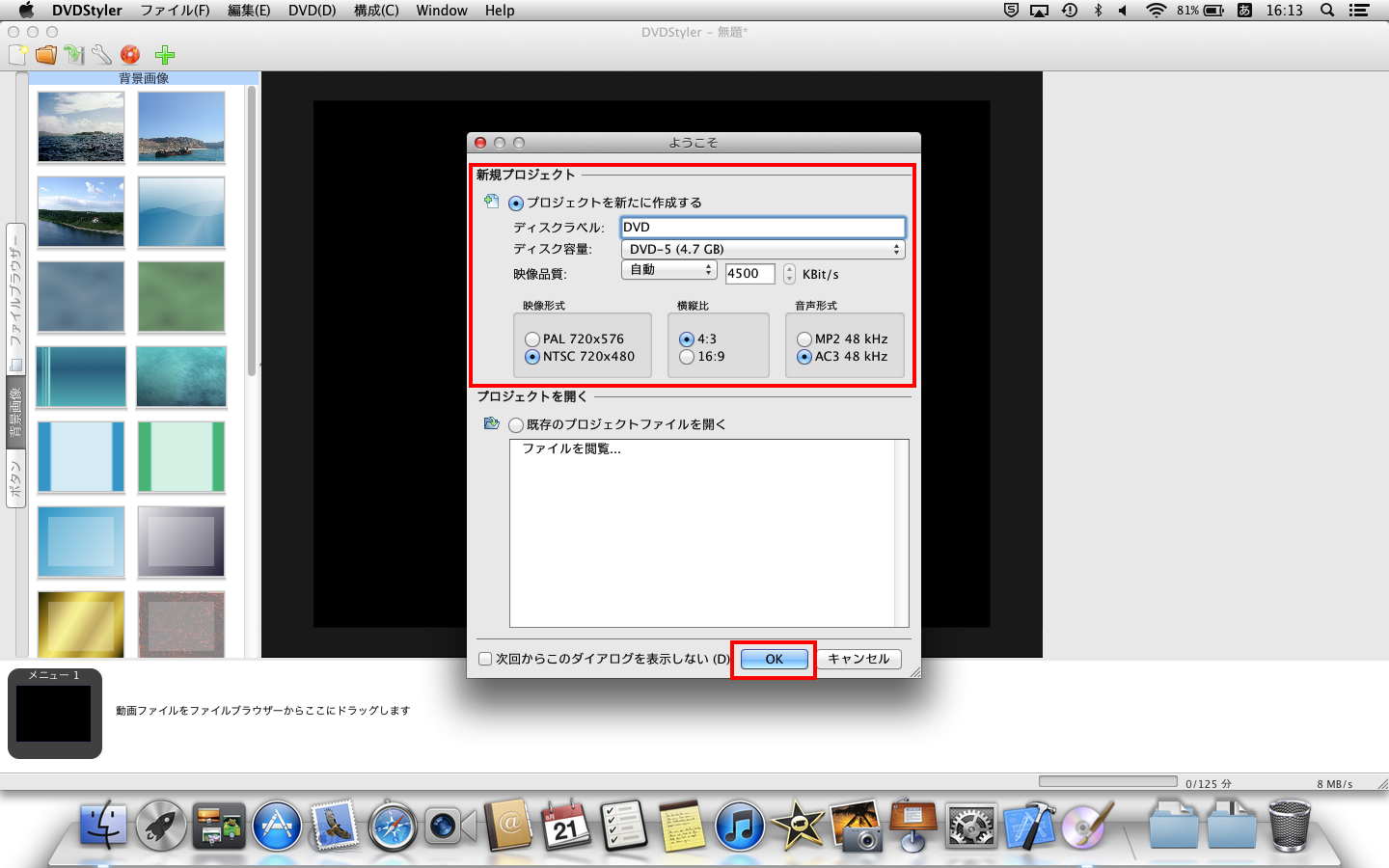The height and width of the screenshot is (868, 1389).
Task: Click OK in the welcome dialog
Action: [x=775, y=659]
